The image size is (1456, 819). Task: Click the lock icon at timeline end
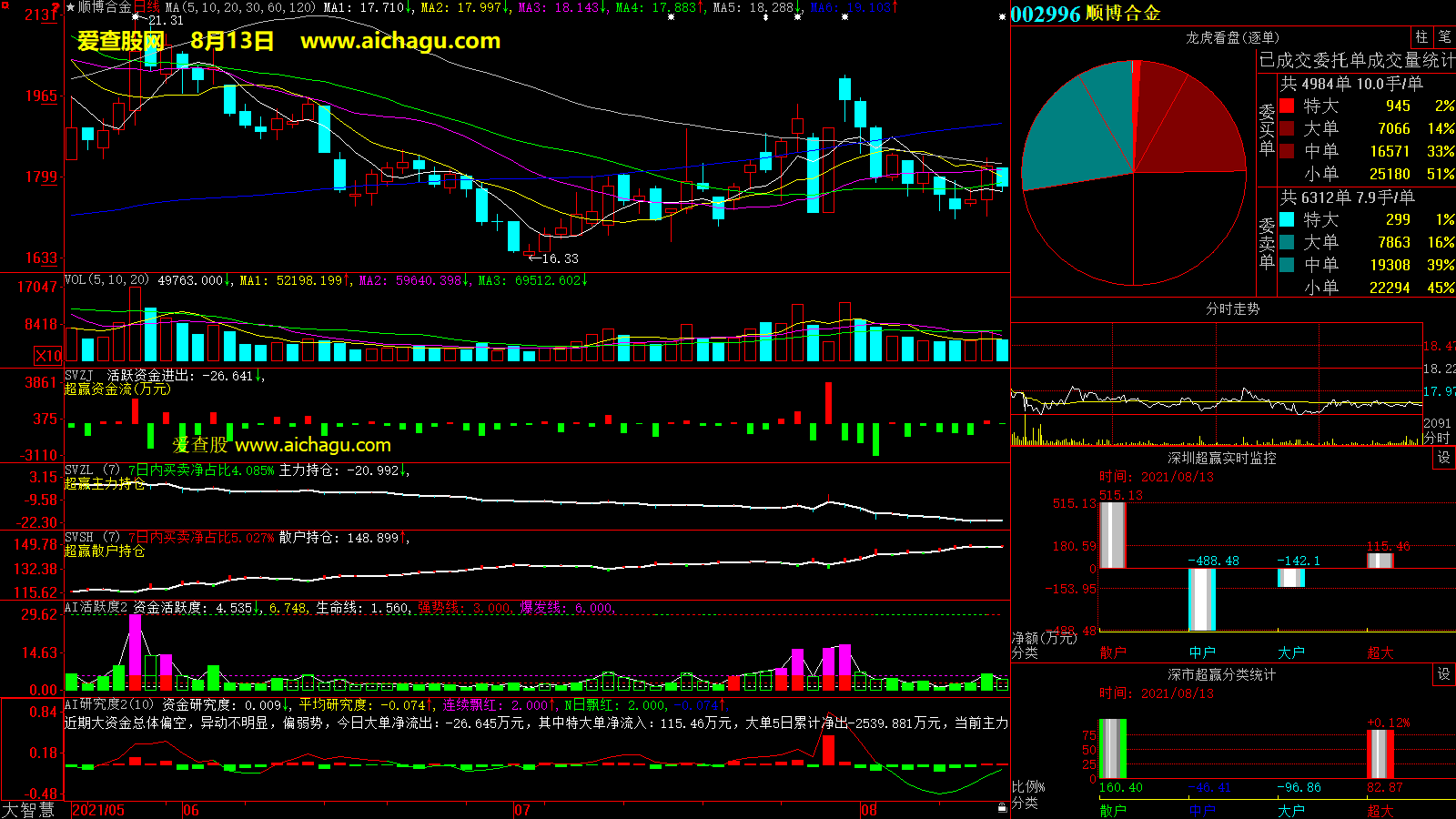point(1002,807)
